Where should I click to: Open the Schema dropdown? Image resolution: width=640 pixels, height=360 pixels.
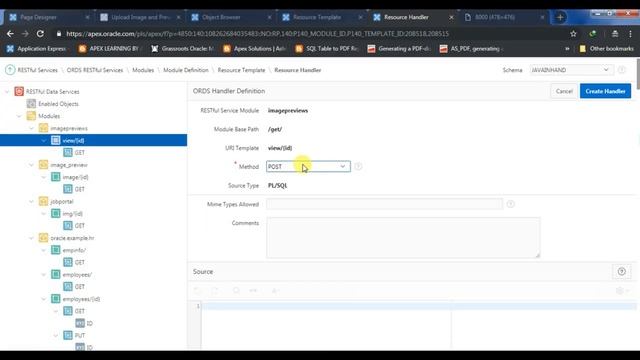click(x=571, y=70)
